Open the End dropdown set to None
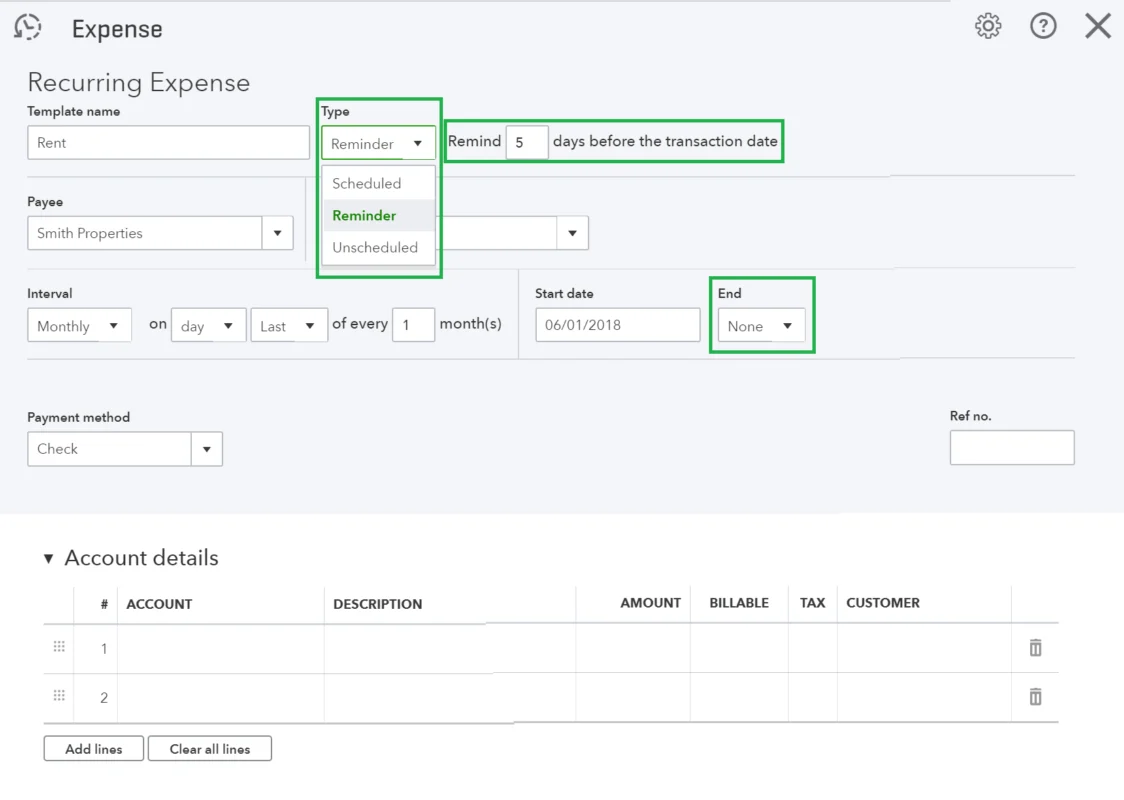1124x800 pixels. click(761, 325)
